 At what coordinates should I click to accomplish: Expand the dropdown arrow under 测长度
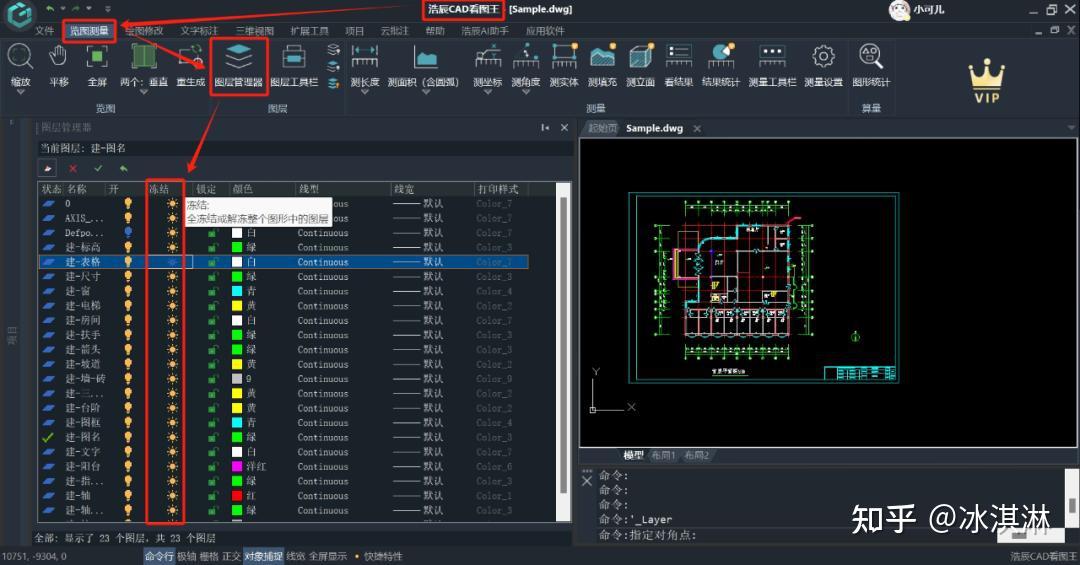pyautogui.click(x=364, y=92)
